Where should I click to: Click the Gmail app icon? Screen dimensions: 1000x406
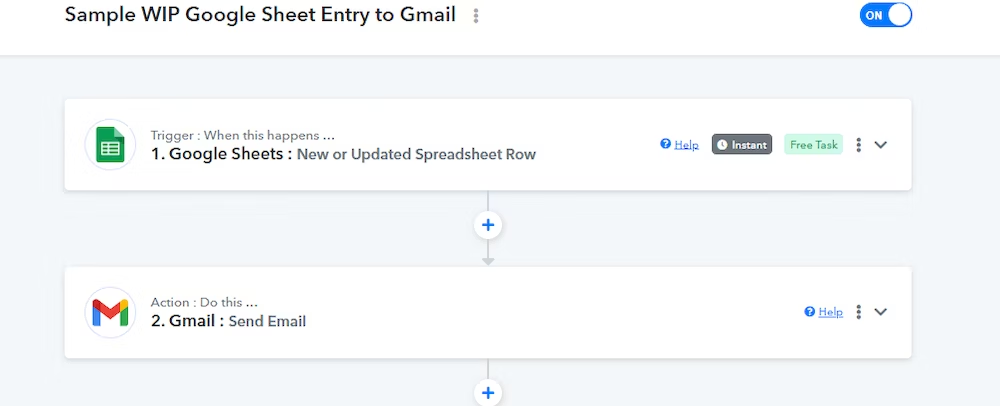tap(110, 312)
